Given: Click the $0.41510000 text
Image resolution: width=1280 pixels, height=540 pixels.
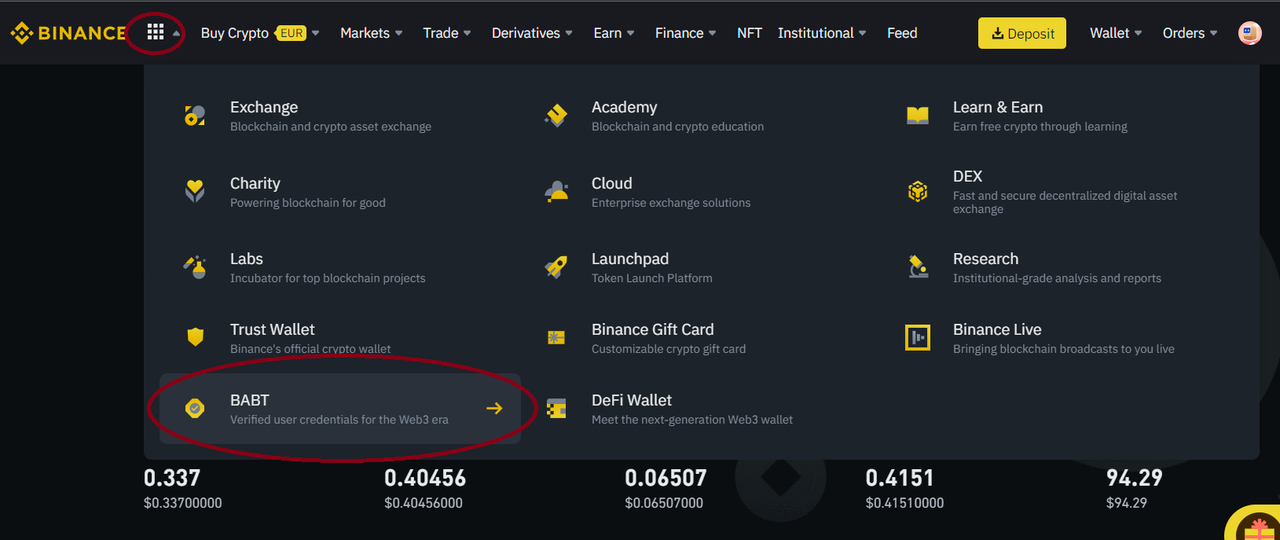Looking at the screenshot, I should point(905,503).
